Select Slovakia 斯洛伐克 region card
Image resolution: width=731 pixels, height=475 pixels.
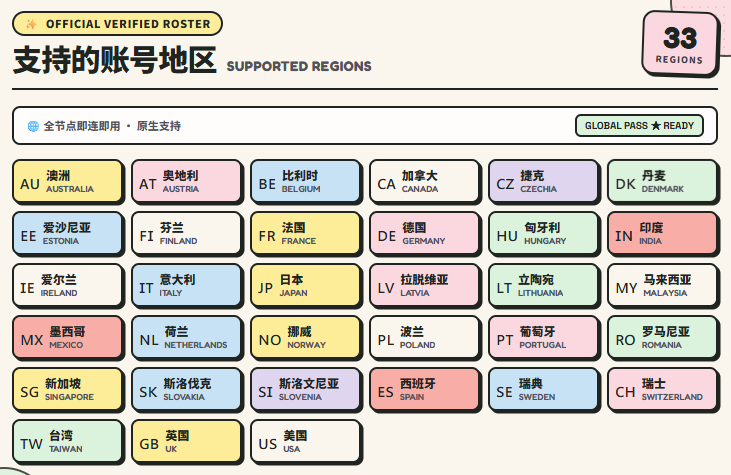click(186, 389)
